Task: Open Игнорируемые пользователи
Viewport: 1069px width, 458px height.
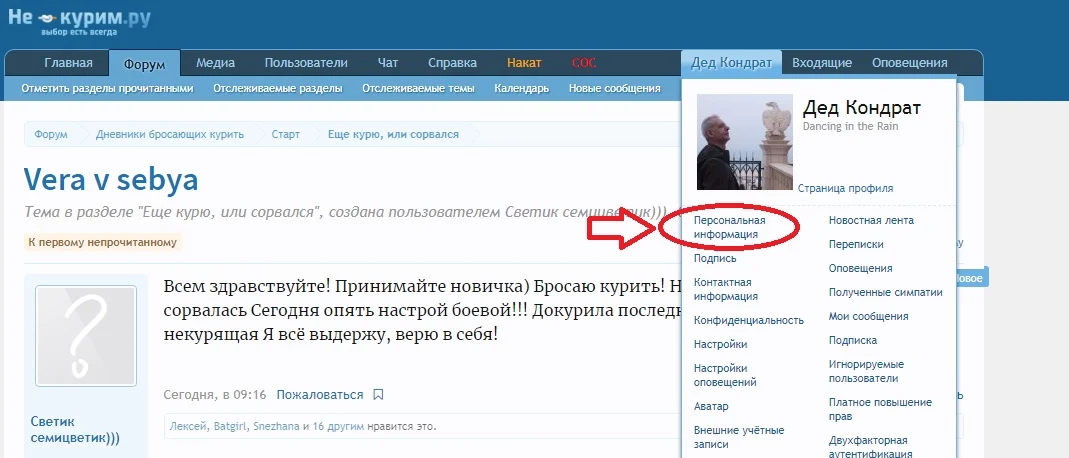Action: 866,371
